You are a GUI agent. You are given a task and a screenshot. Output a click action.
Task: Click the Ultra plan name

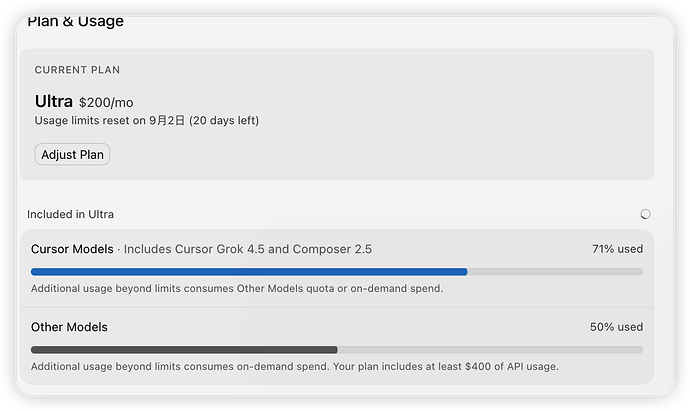coord(54,101)
